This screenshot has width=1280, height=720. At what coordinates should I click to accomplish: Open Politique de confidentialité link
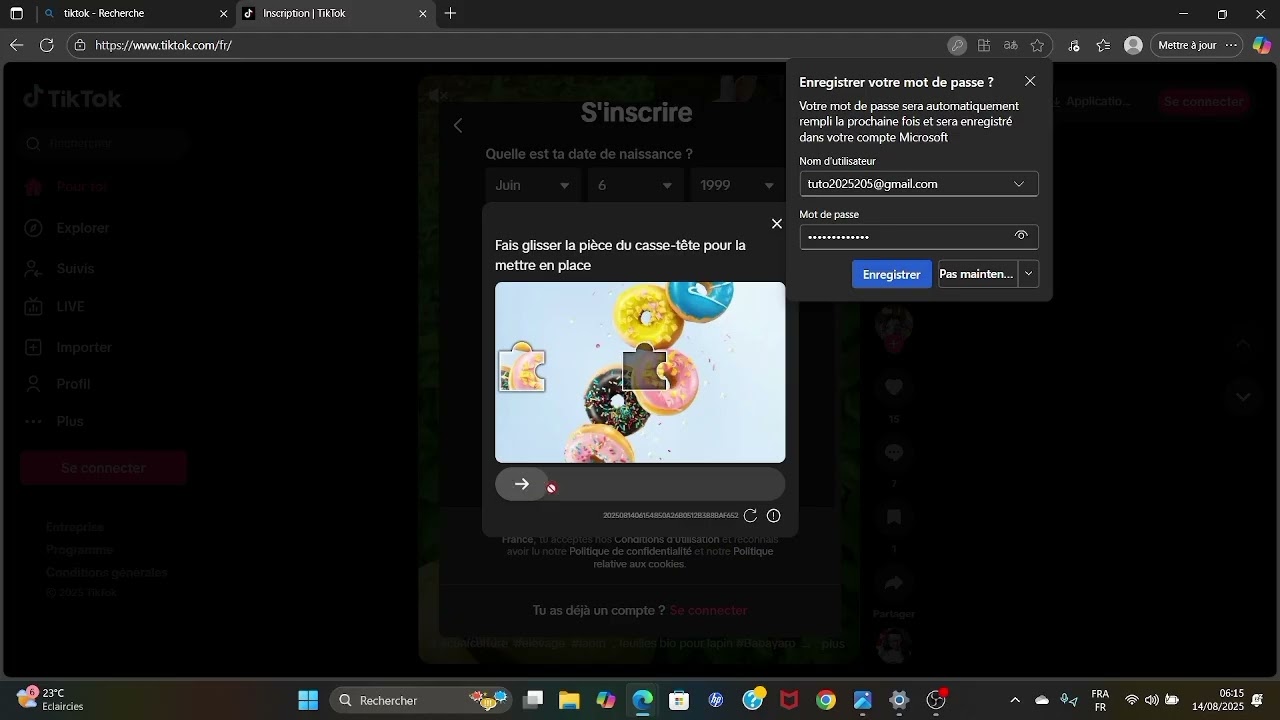(630, 551)
